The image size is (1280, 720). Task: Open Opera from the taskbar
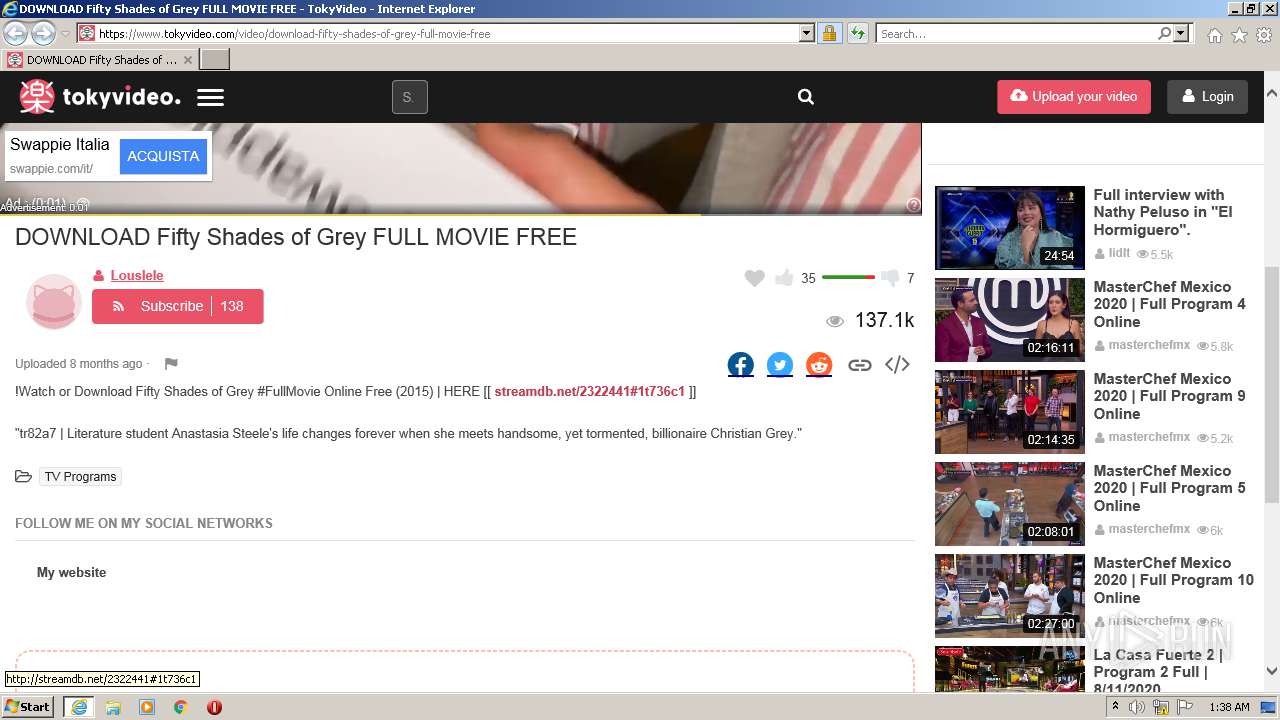[214, 707]
